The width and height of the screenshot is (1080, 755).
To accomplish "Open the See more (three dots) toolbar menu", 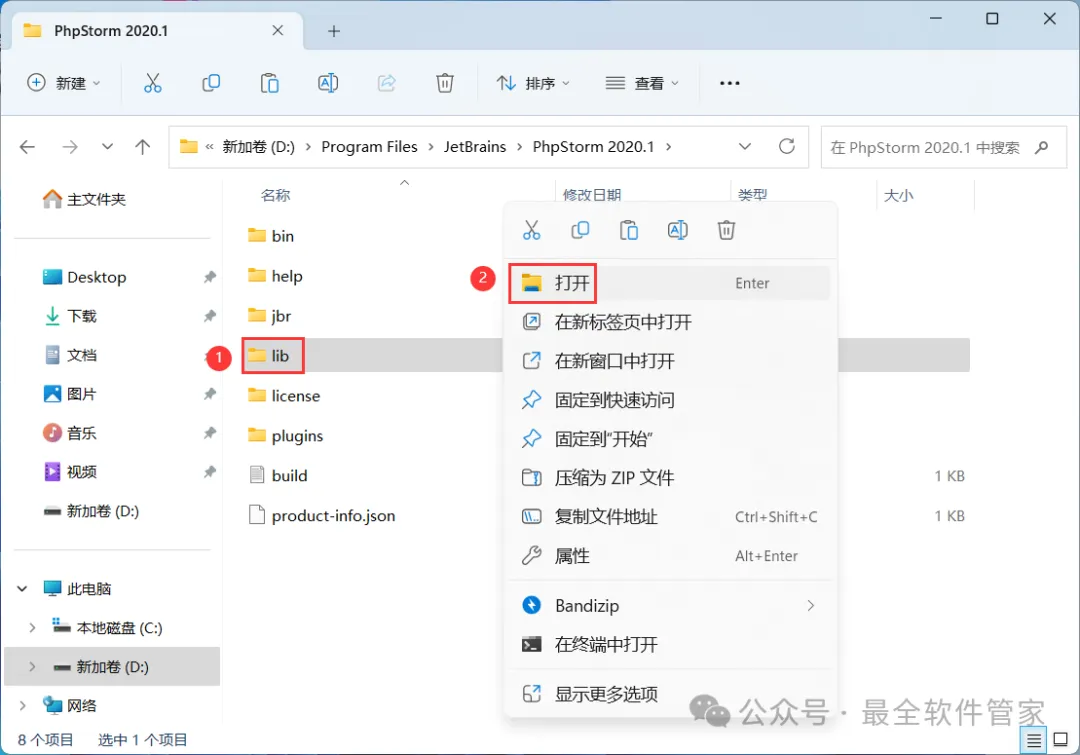I will (729, 83).
